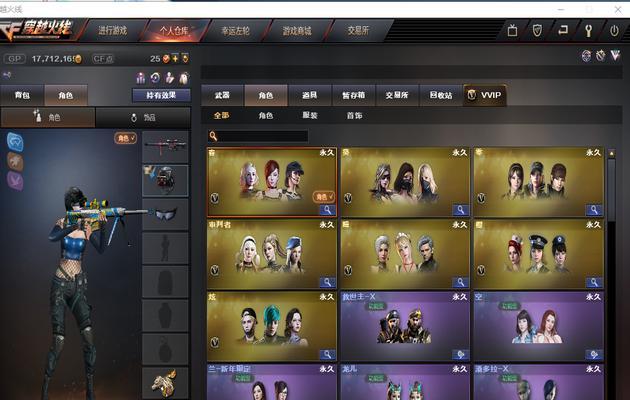Click the backpack icon above 持有效果

click(184, 78)
